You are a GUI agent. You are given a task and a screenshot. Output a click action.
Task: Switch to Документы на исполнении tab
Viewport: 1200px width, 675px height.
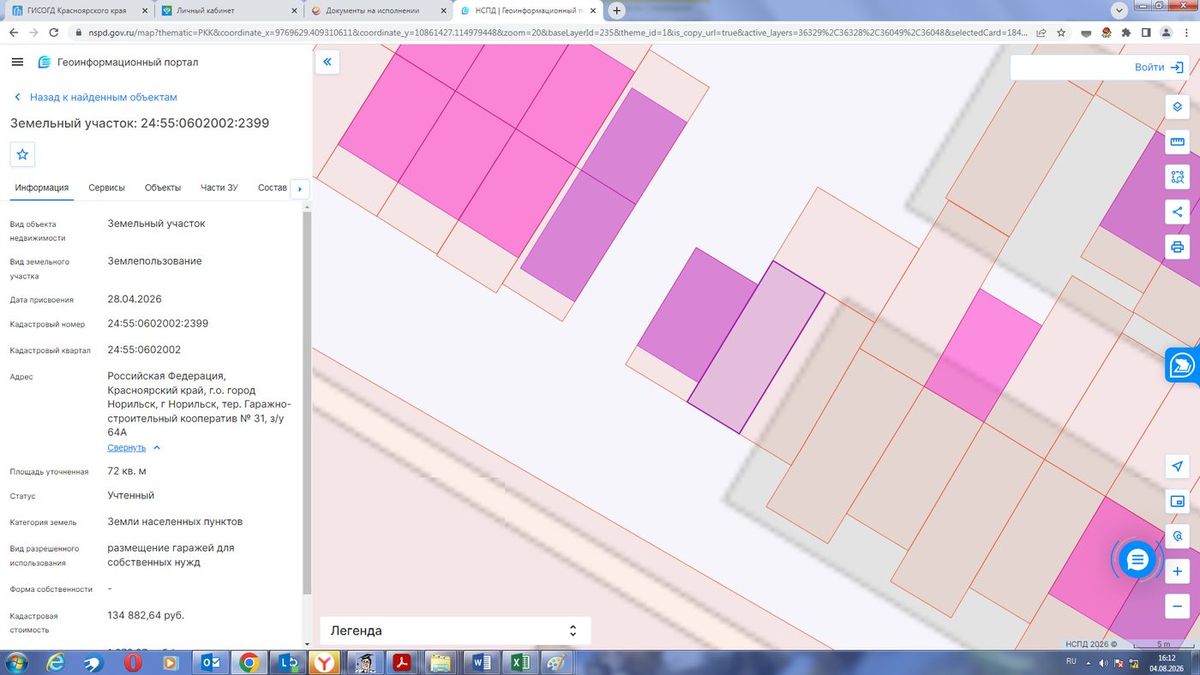(378, 11)
